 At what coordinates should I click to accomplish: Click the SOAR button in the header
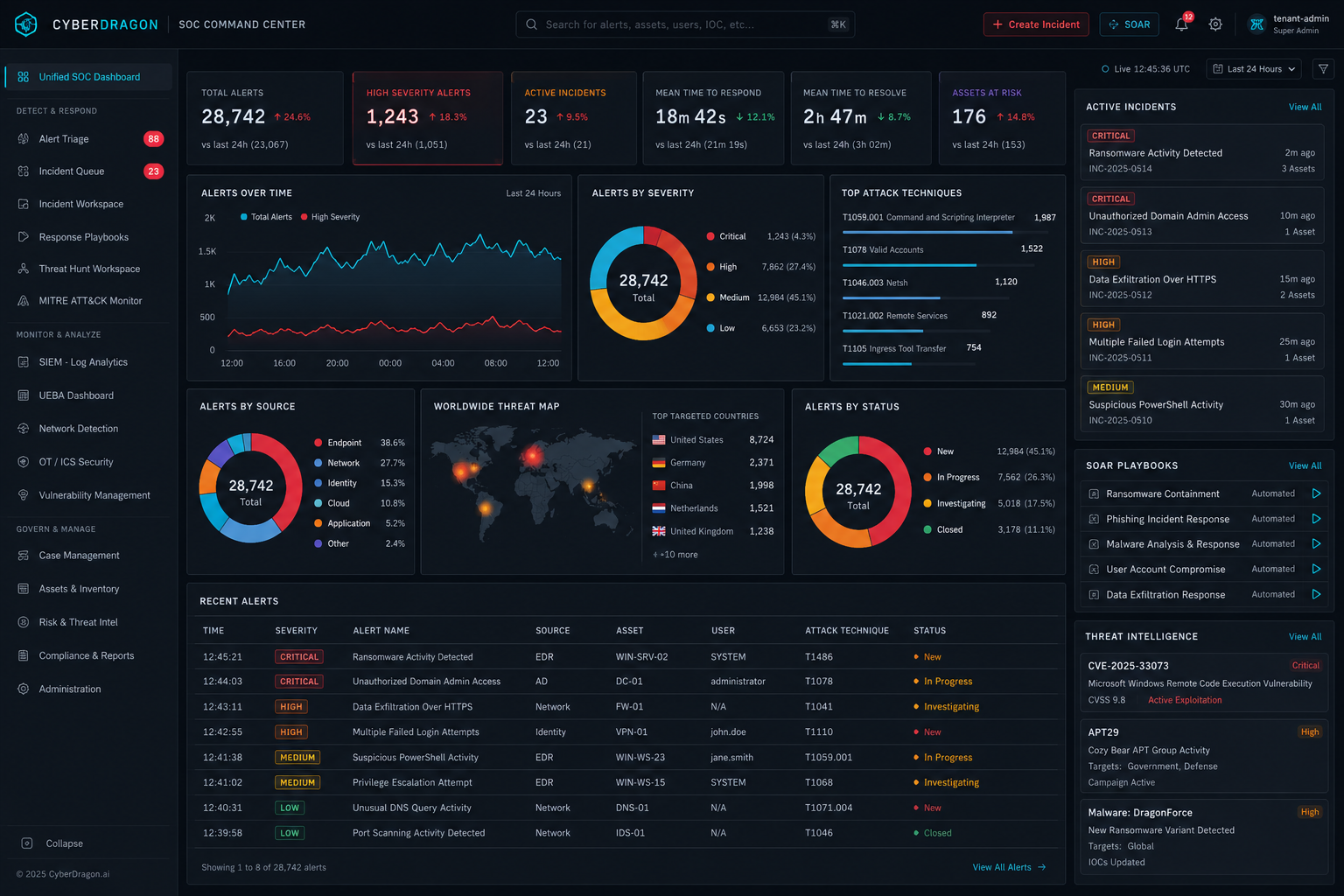pyautogui.click(x=1130, y=24)
